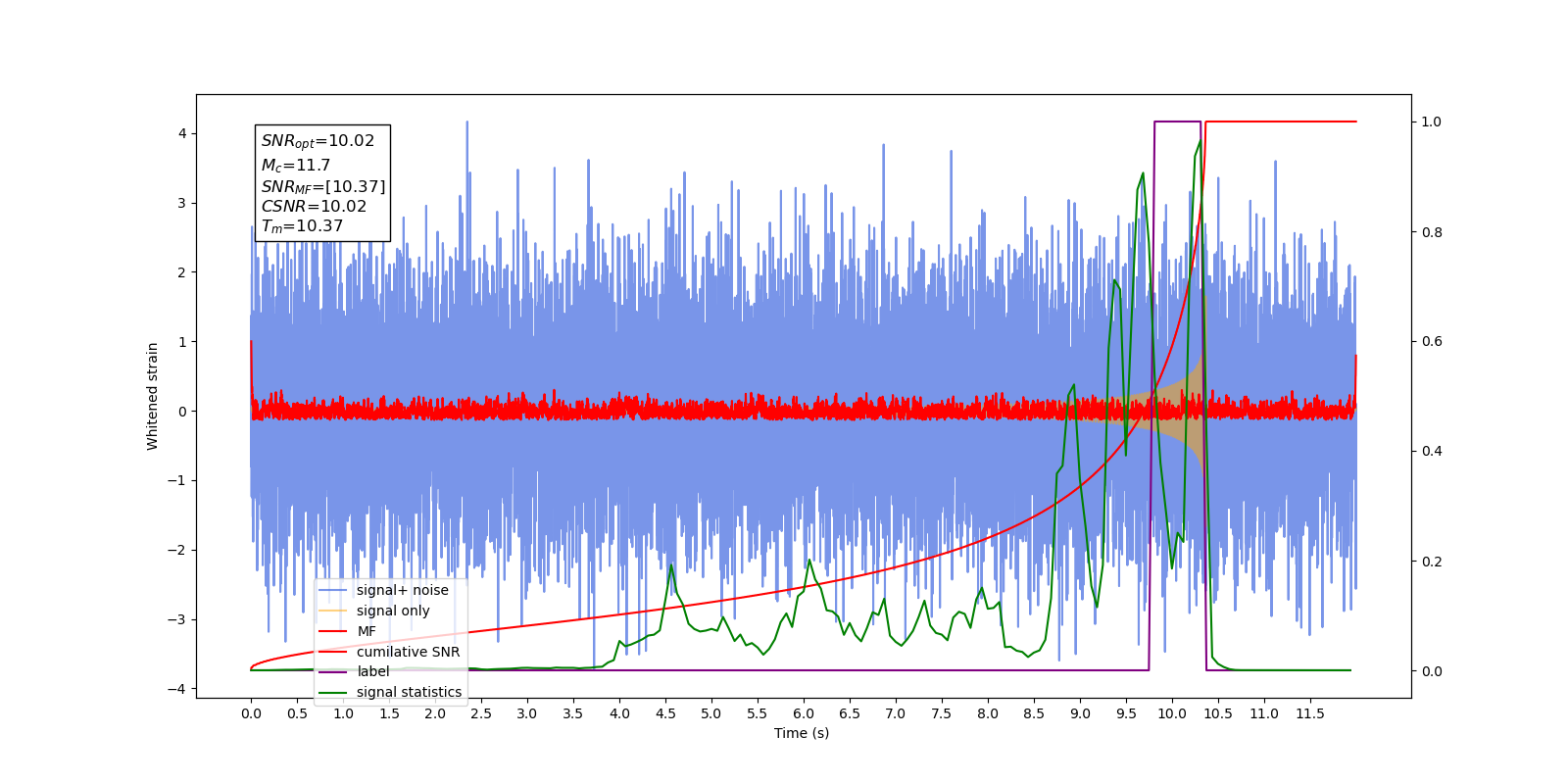1568x784 pixels.
Task: Click the 9.0 x-axis tick label
Action: coord(1080,713)
